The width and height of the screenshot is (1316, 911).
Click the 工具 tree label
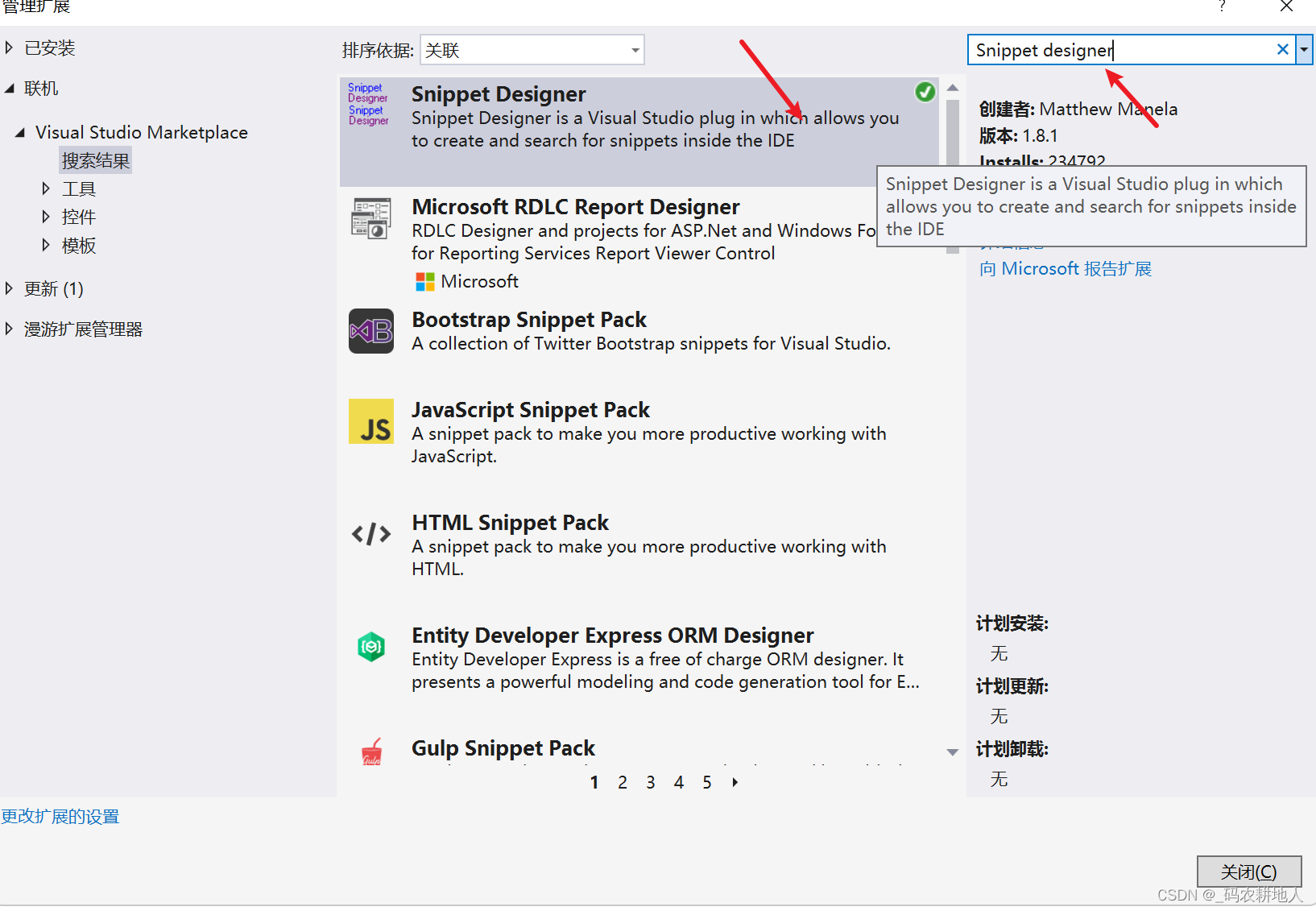click(79, 189)
